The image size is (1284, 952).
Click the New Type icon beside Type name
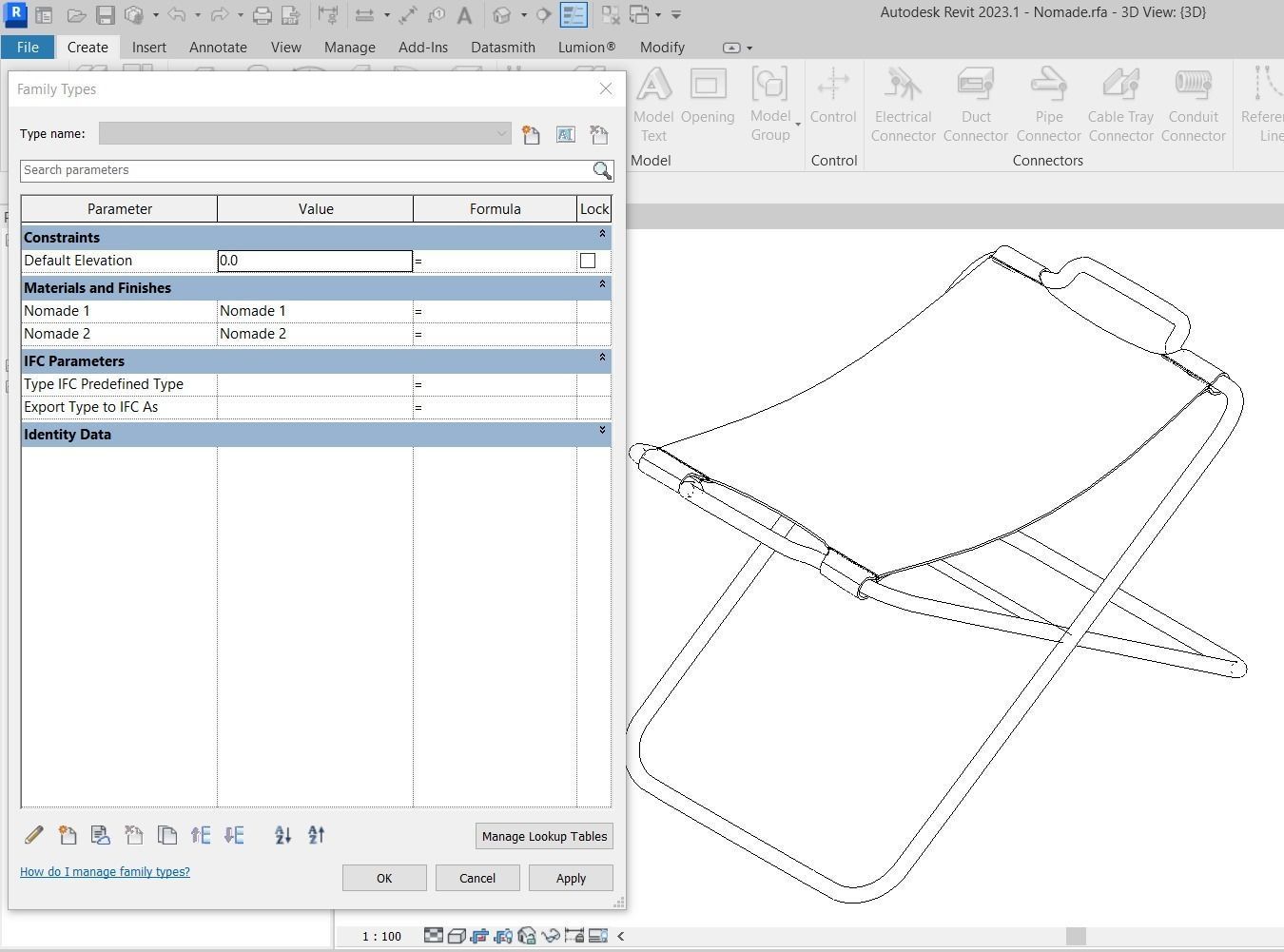tap(531, 135)
